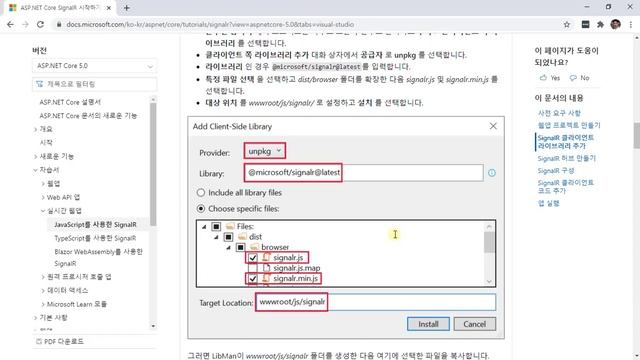
Task: Reload the docs.microsoft.com page
Action: click(40, 24)
